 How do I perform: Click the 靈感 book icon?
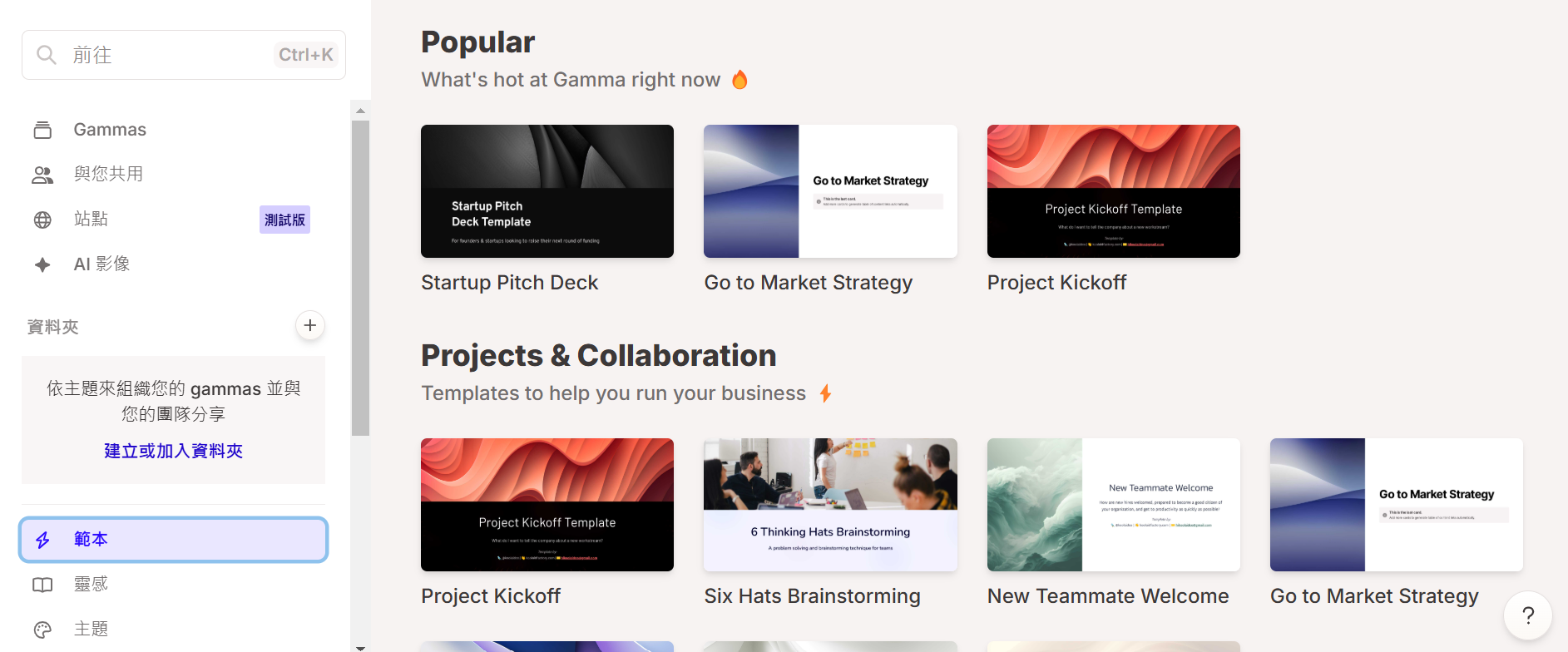(x=42, y=585)
